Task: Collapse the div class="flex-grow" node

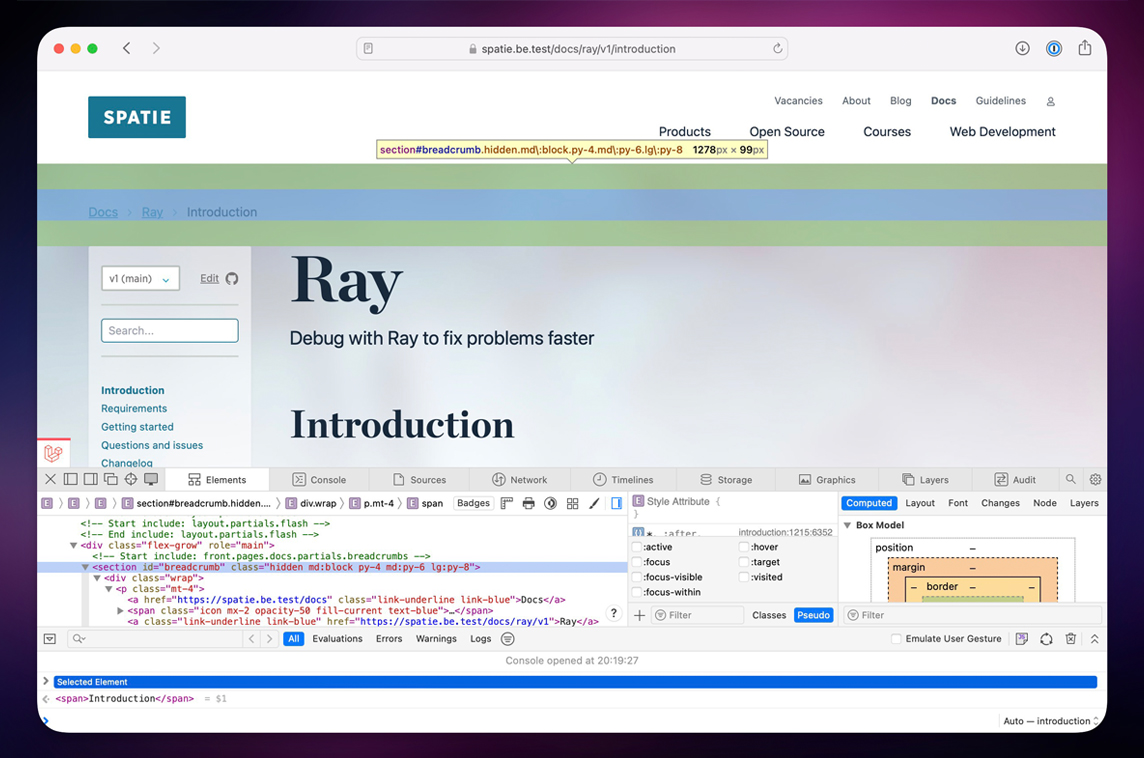Action: 73,545
